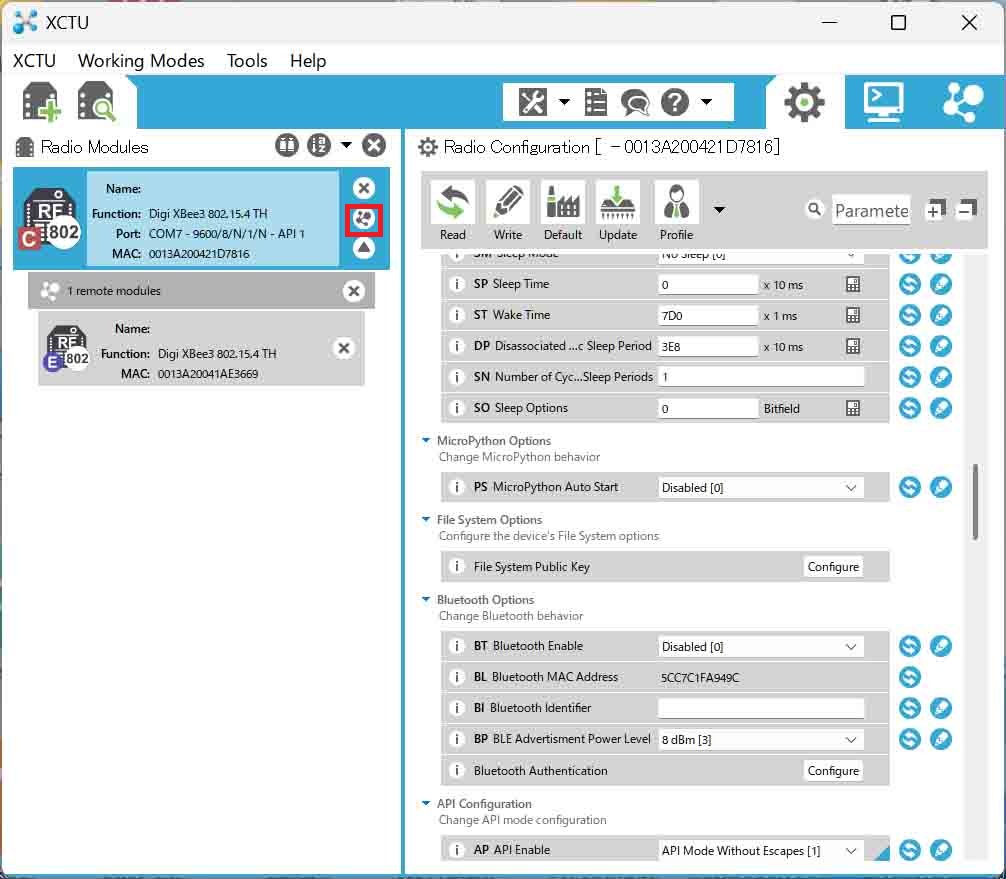Click the collapse all sections icon

coord(966,209)
